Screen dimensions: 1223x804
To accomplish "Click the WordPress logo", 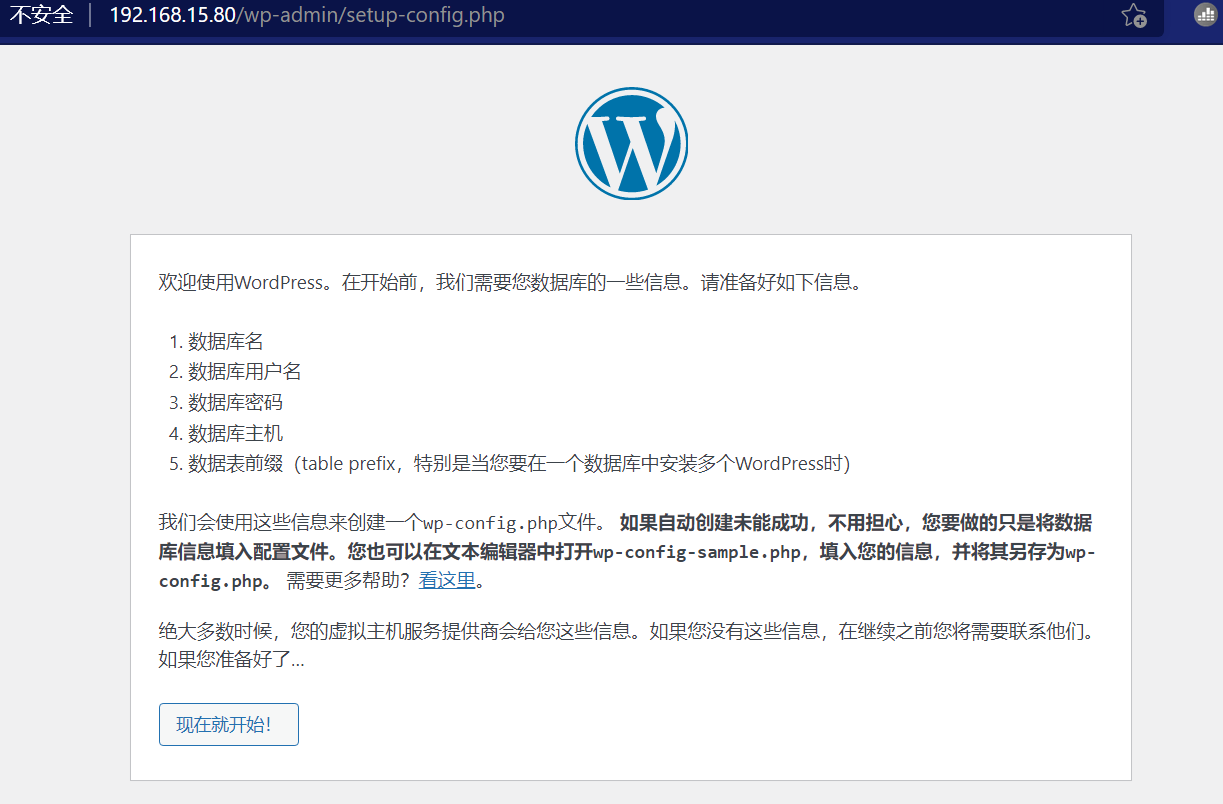I will [x=631, y=141].
